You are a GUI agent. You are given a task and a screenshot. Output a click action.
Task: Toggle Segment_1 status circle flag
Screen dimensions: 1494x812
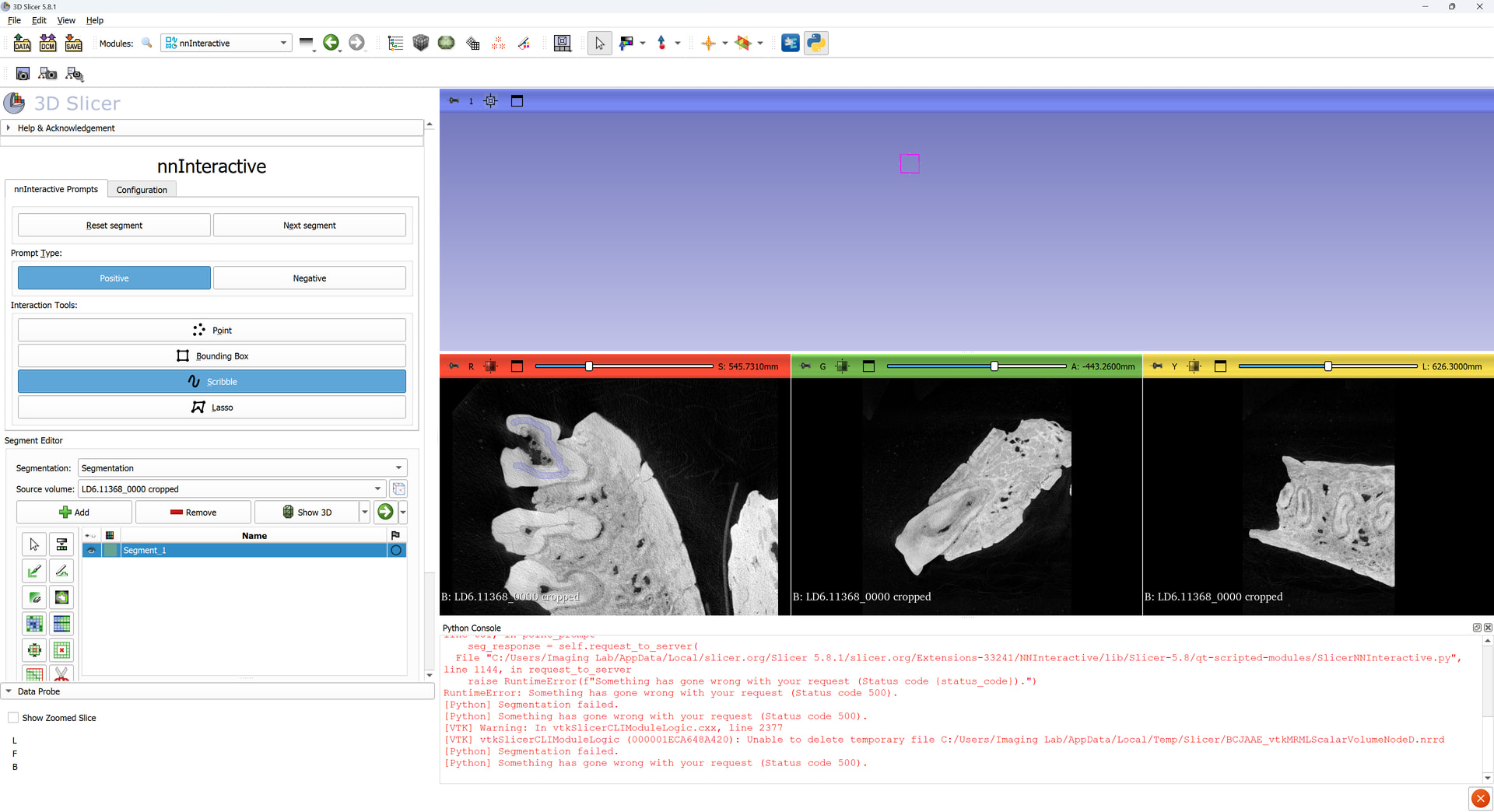point(396,551)
